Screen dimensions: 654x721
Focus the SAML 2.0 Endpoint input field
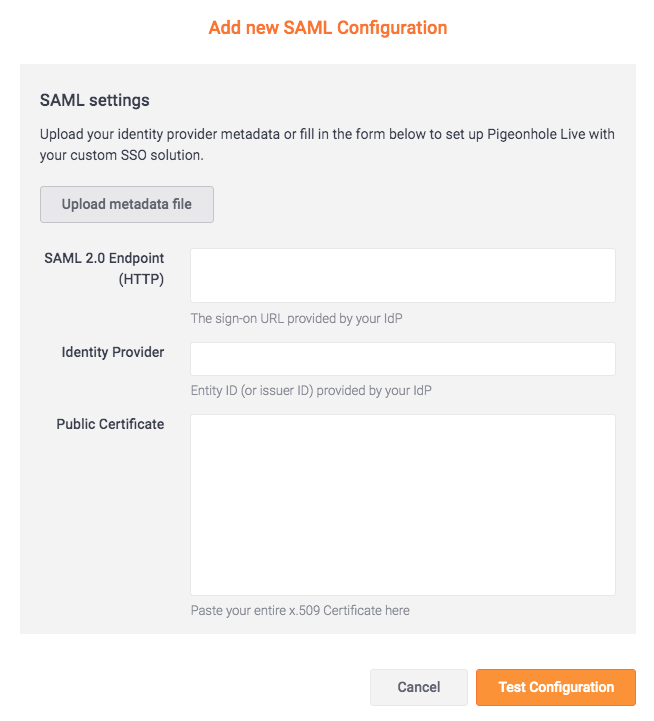coord(402,275)
